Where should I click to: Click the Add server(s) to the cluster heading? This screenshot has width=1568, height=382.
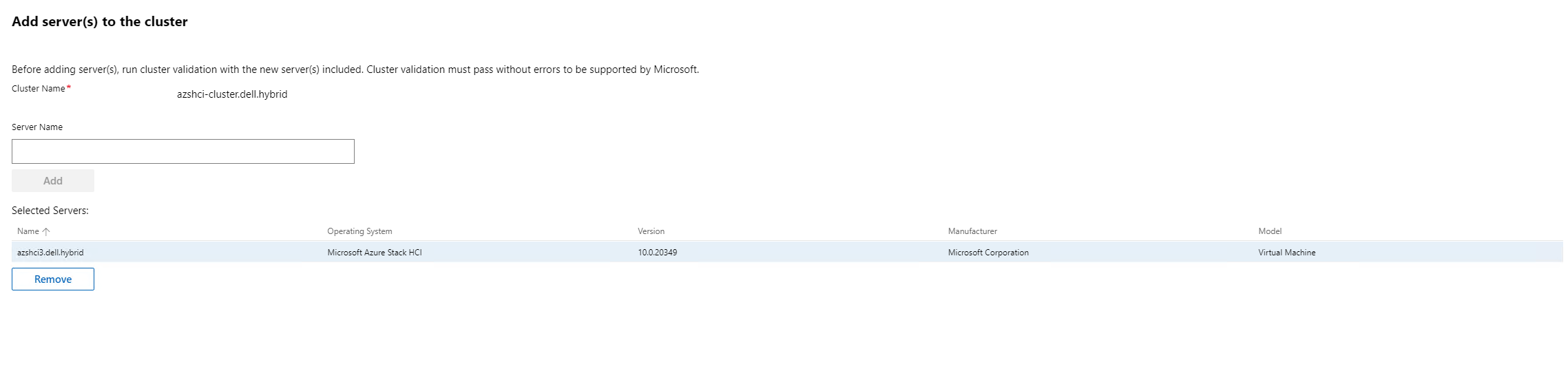click(x=100, y=21)
